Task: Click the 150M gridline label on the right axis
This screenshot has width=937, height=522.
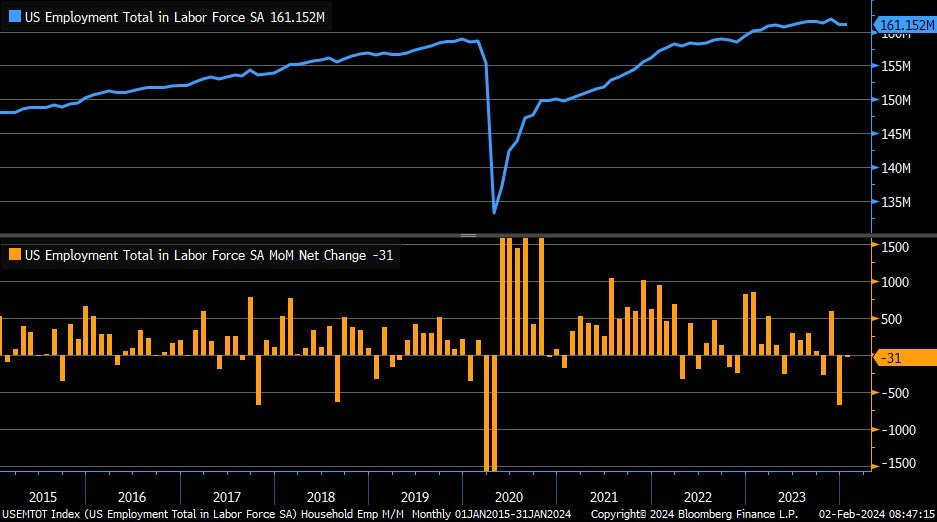Action: pos(895,100)
